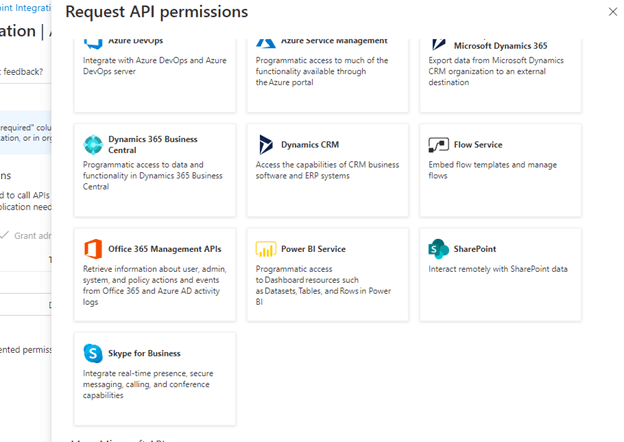The width and height of the screenshot is (624, 442).
Task: Select Office 365 Management APIs title
Action: (x=165, y=249)
